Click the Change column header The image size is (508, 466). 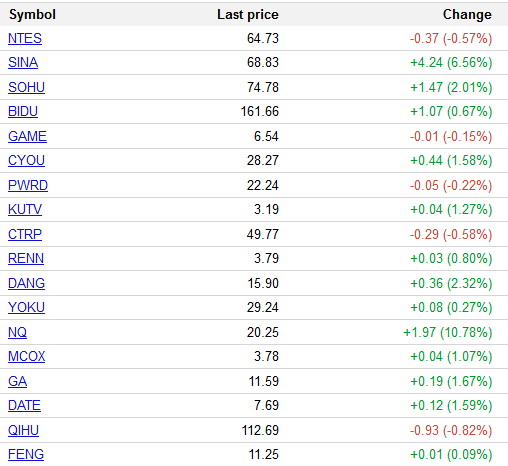tap(467, 15)
